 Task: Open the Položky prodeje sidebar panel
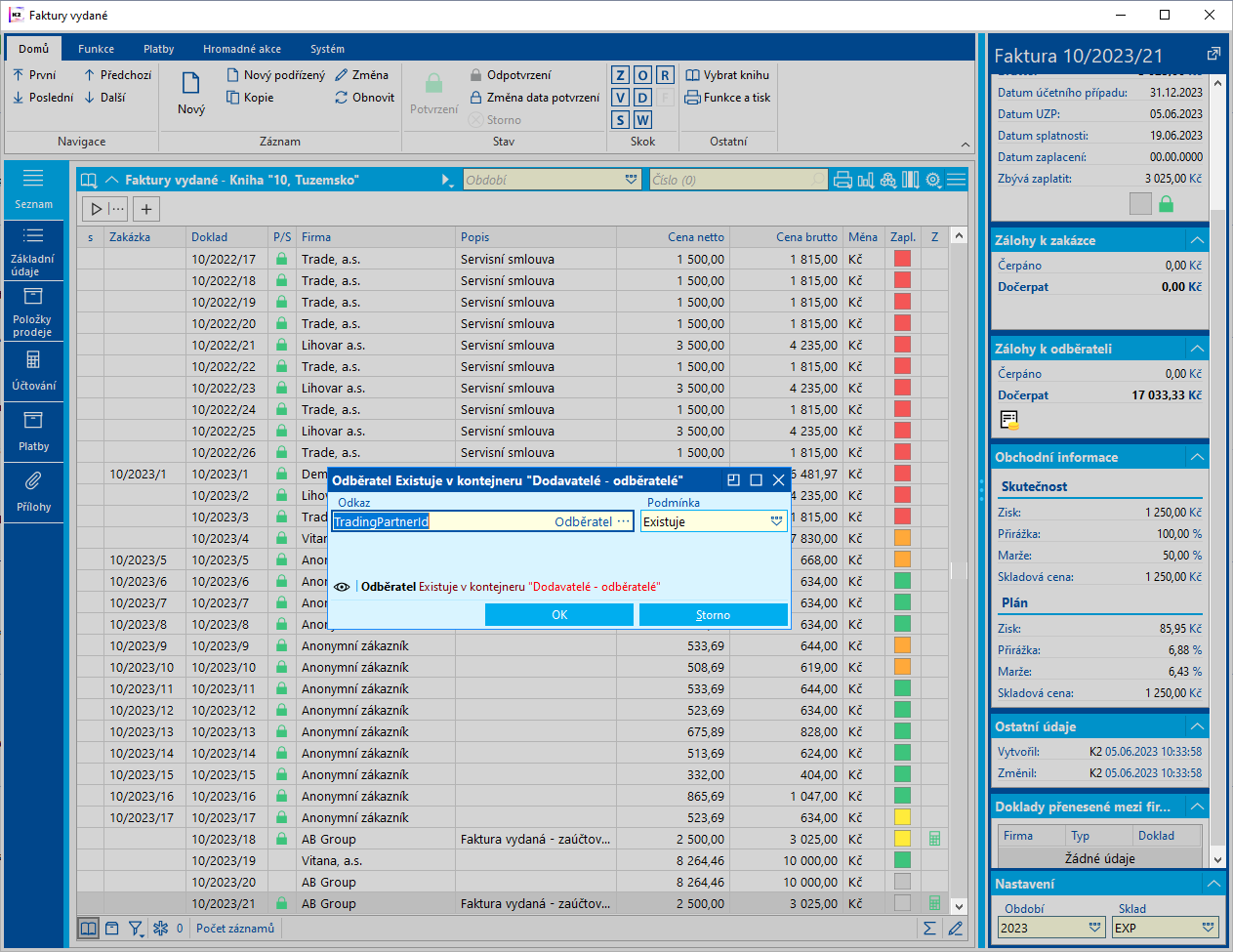[33, 311]
